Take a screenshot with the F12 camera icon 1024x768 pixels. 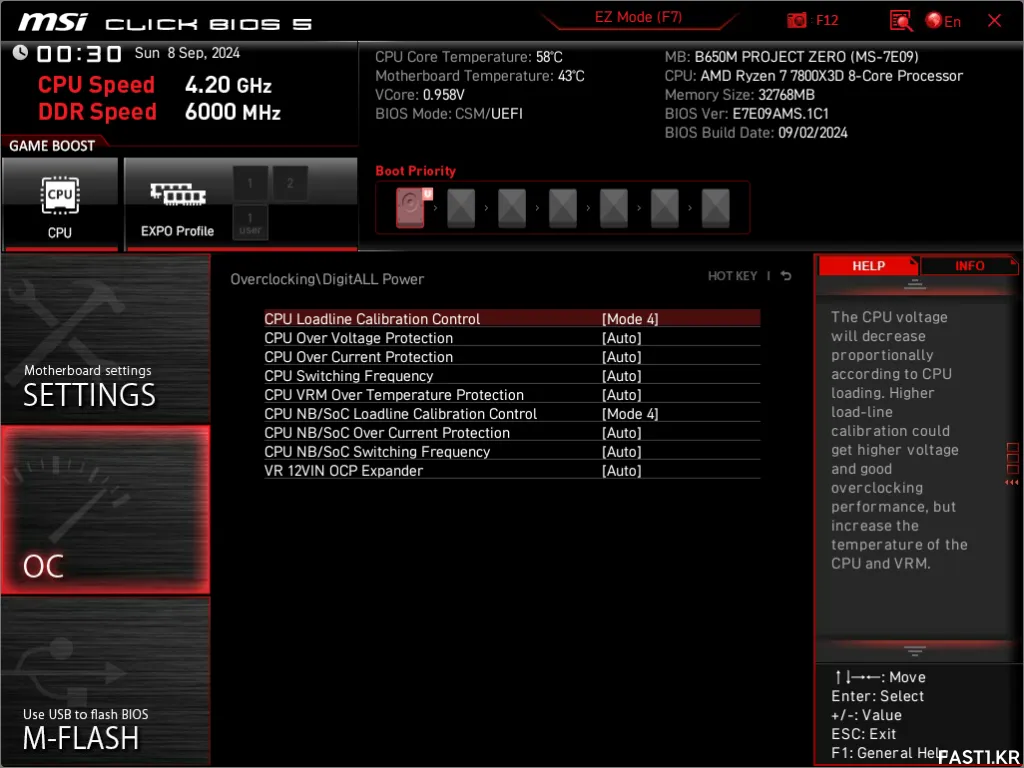click(796, 21)
